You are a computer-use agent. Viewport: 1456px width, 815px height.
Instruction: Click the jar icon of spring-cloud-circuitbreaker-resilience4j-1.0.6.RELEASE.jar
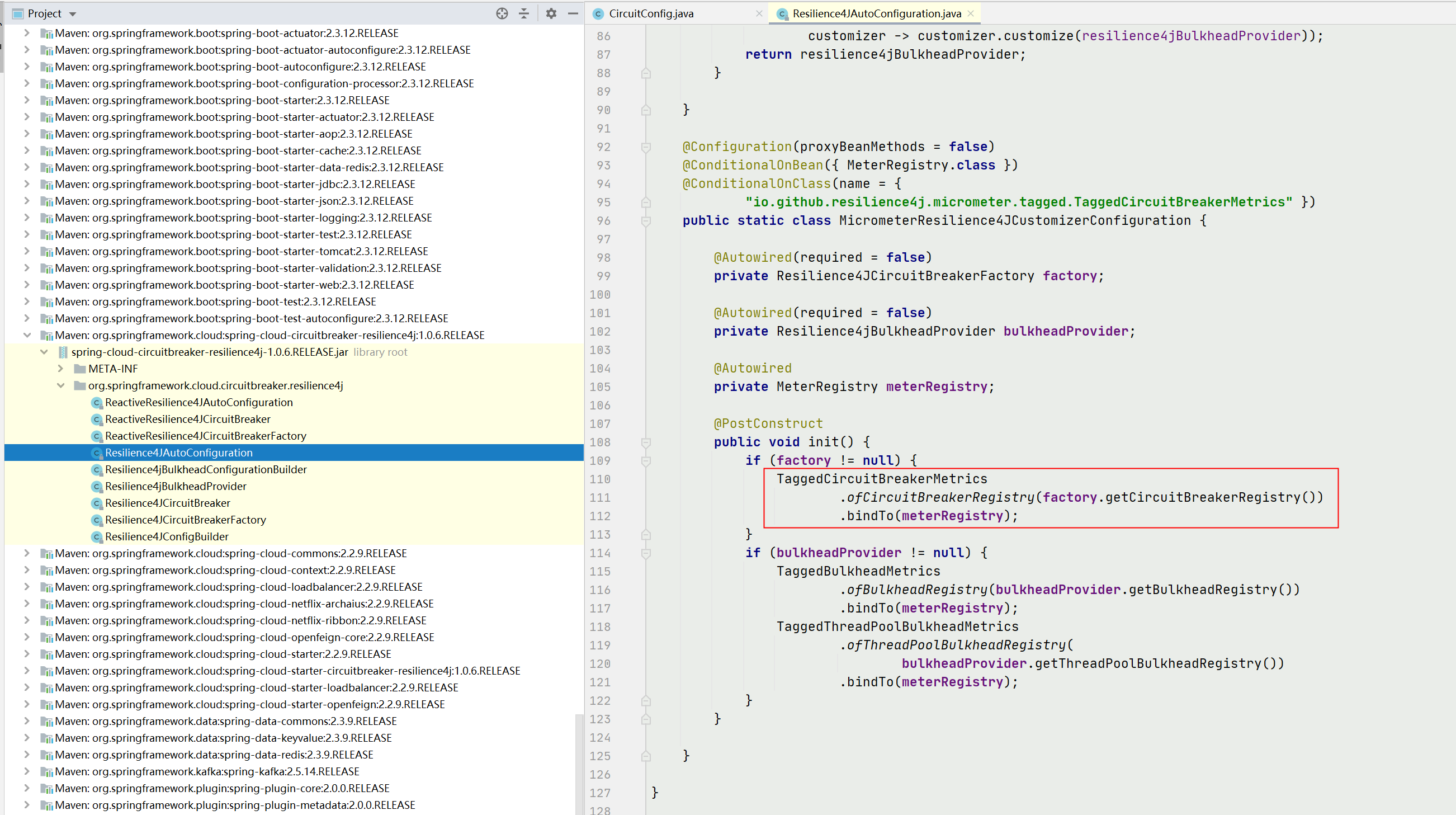(63, 352)
